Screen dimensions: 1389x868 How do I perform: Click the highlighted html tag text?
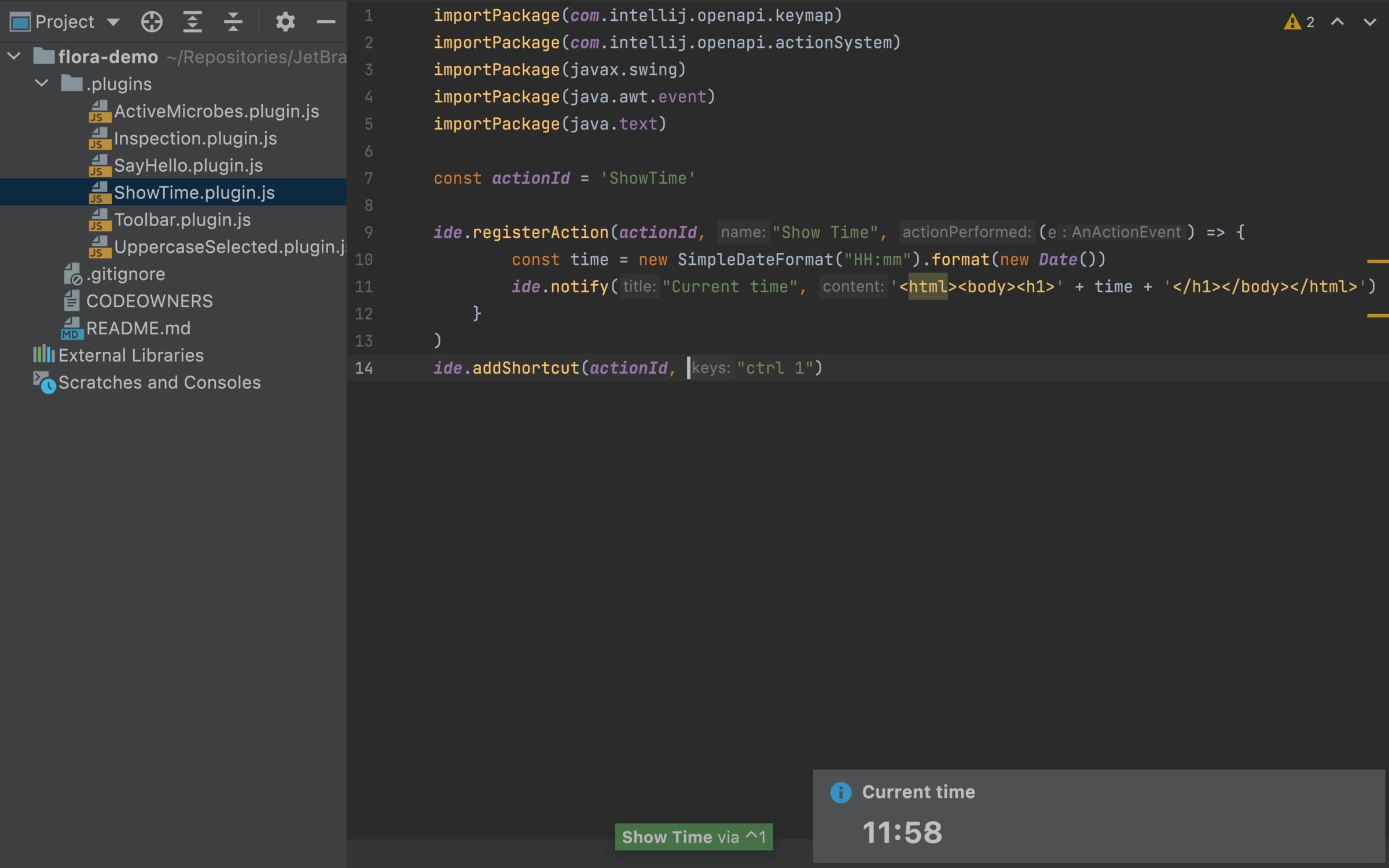point(928,287)
